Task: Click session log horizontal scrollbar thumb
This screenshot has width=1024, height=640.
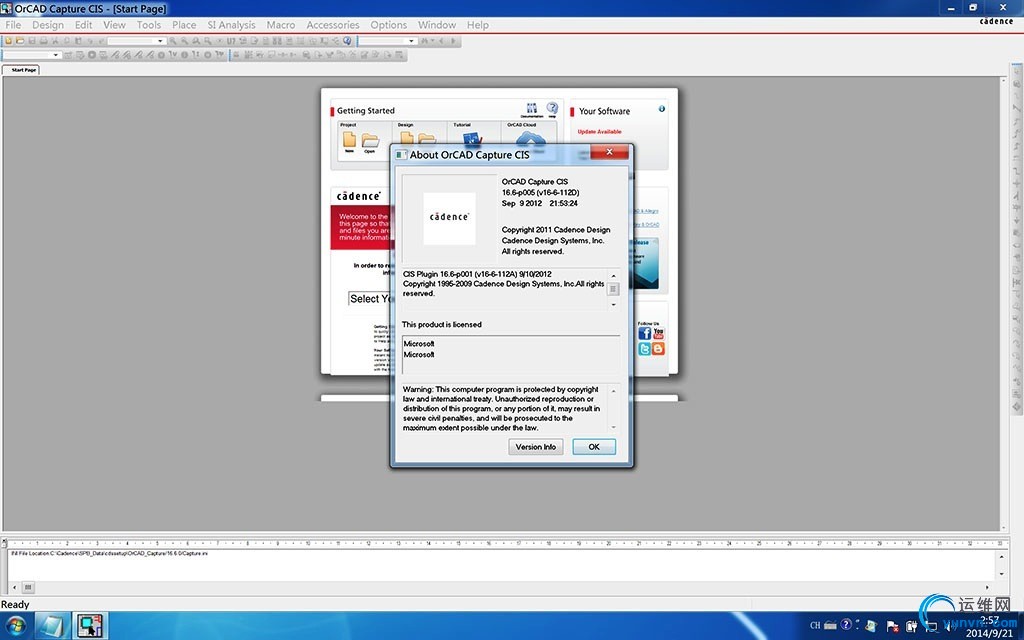Action: pyautogui.click(x=28, y=587)
